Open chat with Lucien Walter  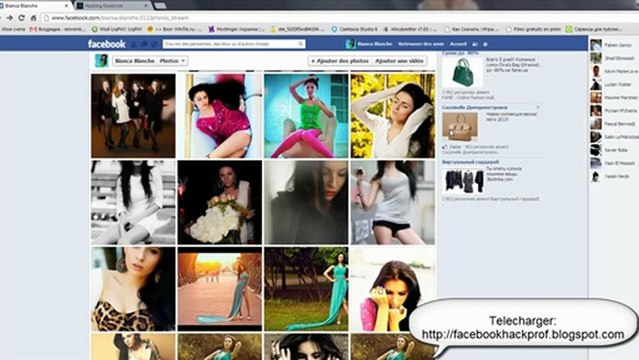[613, 84]
